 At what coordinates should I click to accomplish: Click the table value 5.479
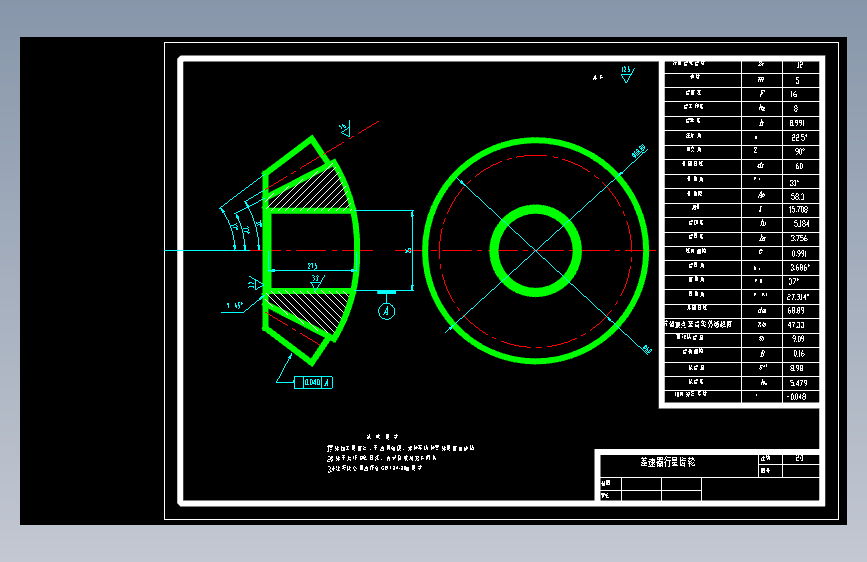pyautogui.click(x=798, y=383)
